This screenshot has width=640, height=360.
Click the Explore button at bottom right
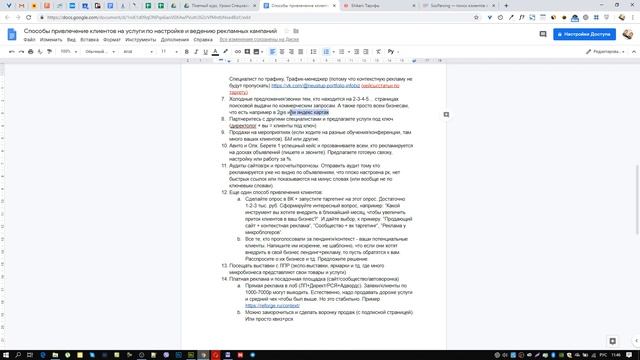[x=612, y=341]
